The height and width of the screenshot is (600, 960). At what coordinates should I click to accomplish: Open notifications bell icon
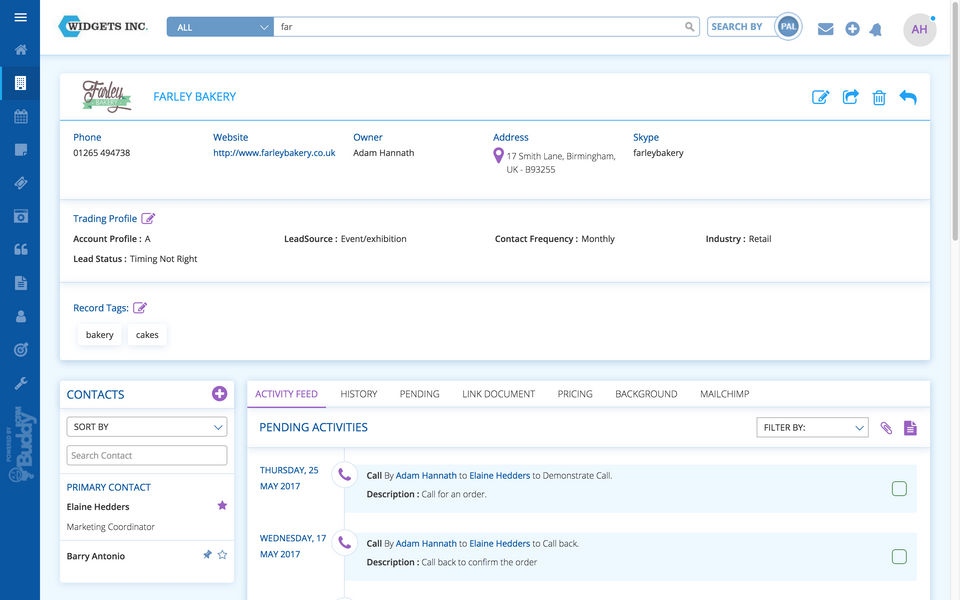(x=876, y=29)
